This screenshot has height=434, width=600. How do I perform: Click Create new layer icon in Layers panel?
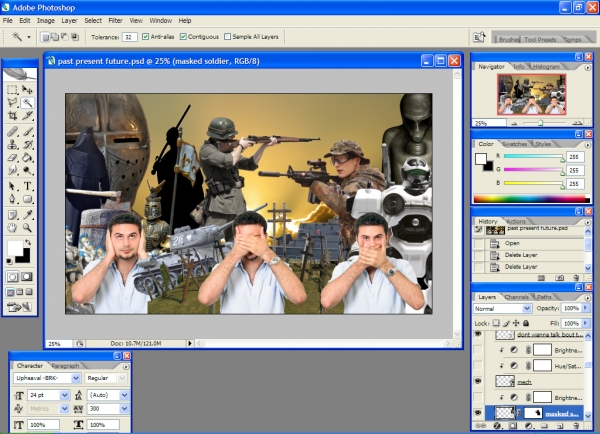560,426
